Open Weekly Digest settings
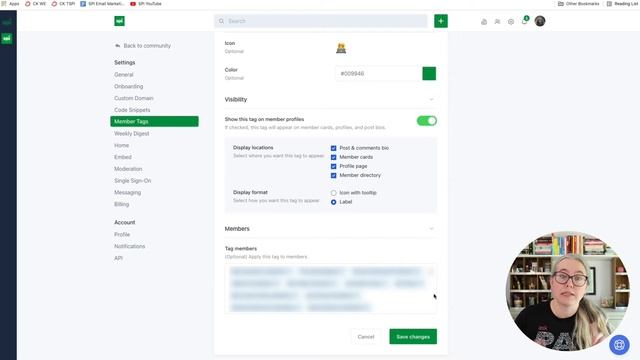Screen dimensions: 640x360 click(131, 133)
